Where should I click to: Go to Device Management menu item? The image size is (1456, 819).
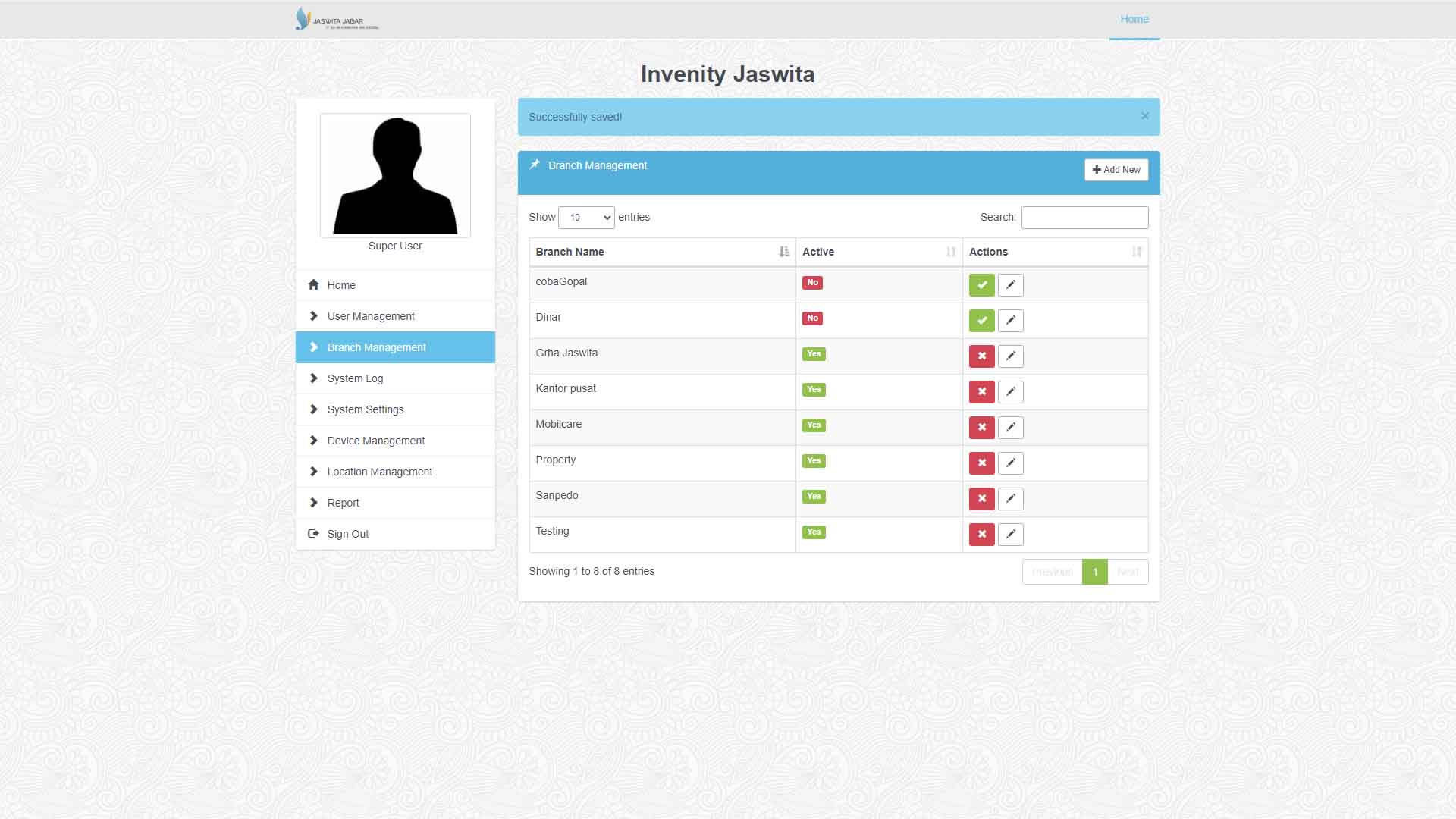pos(375,441)
